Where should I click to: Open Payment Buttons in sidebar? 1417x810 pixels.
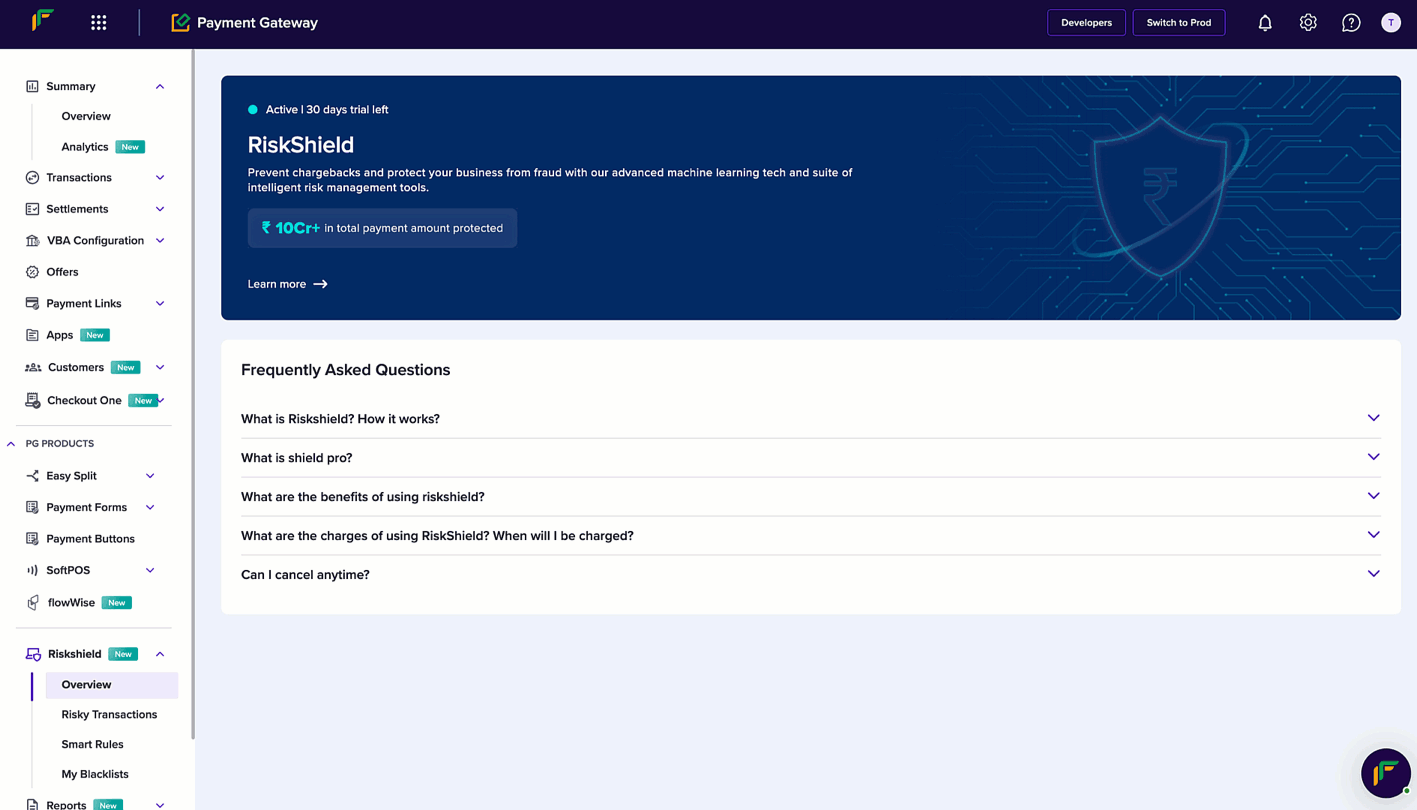(90, 539)
